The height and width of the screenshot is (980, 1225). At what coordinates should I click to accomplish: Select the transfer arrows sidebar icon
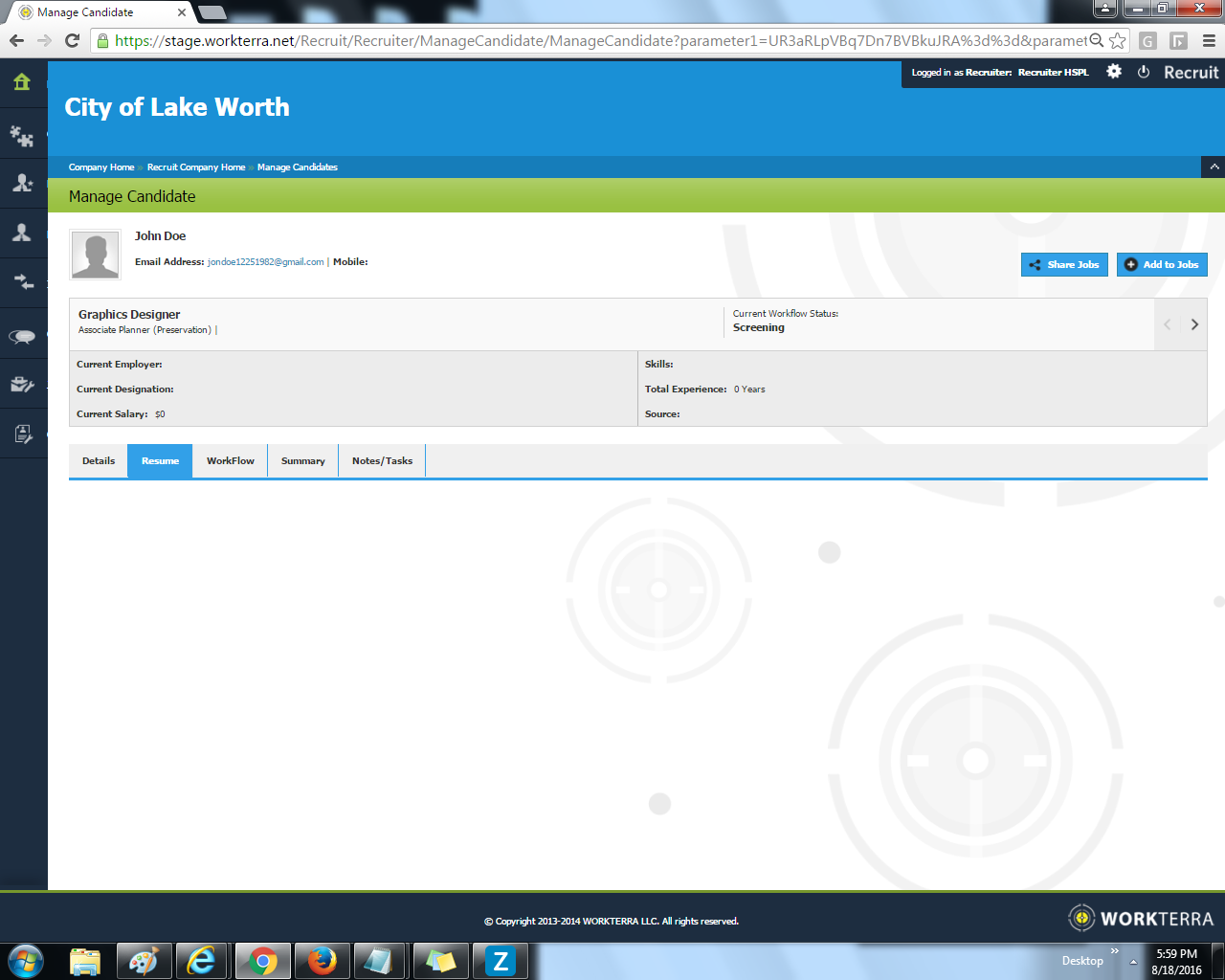23,281
